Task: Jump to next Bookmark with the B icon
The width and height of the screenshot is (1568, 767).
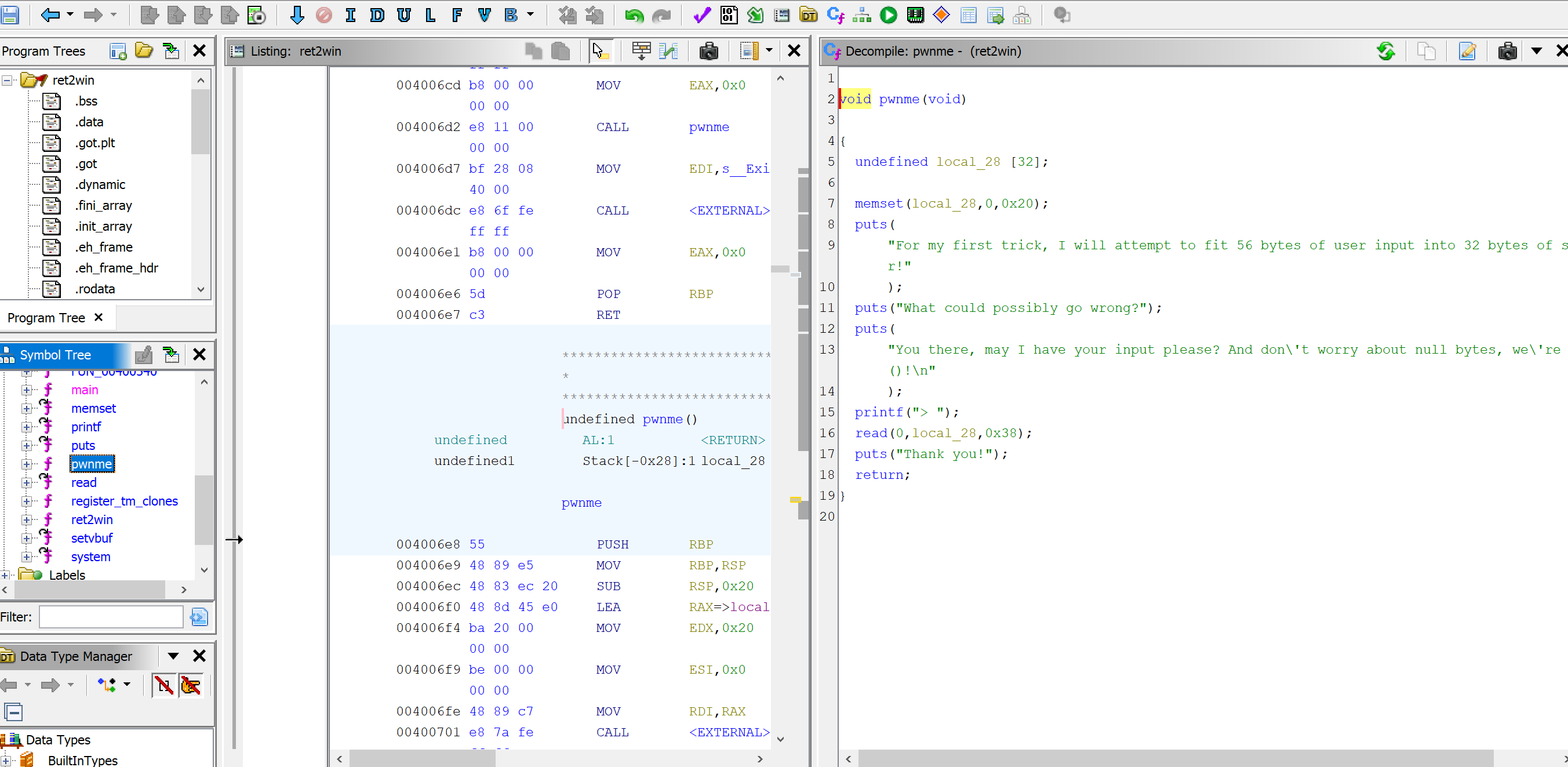Action: pos(511,15)
